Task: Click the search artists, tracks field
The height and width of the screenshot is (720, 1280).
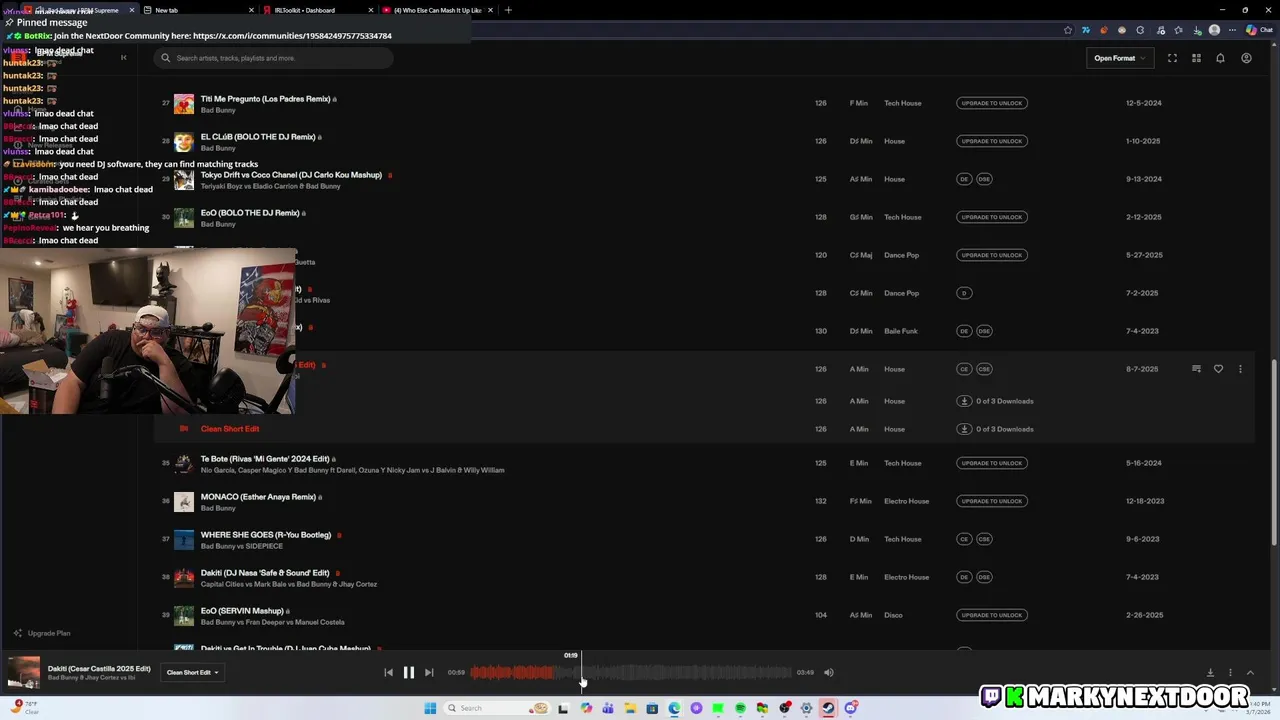Action: [274, 58]
